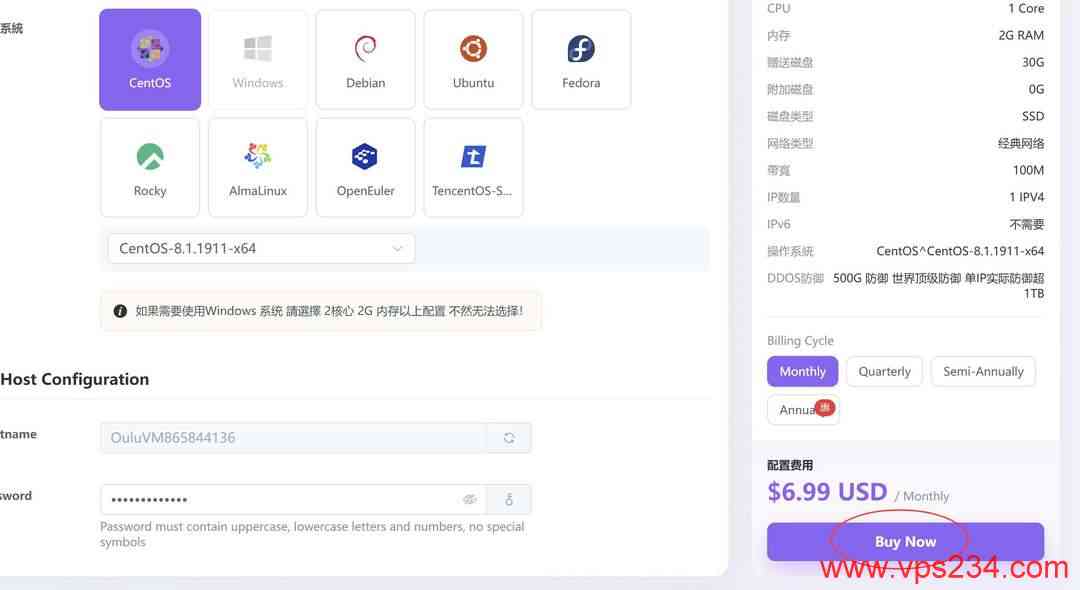Choose the OpenEuler system card
Screen dimensions: 1080x590
click(x=366, y=167)
